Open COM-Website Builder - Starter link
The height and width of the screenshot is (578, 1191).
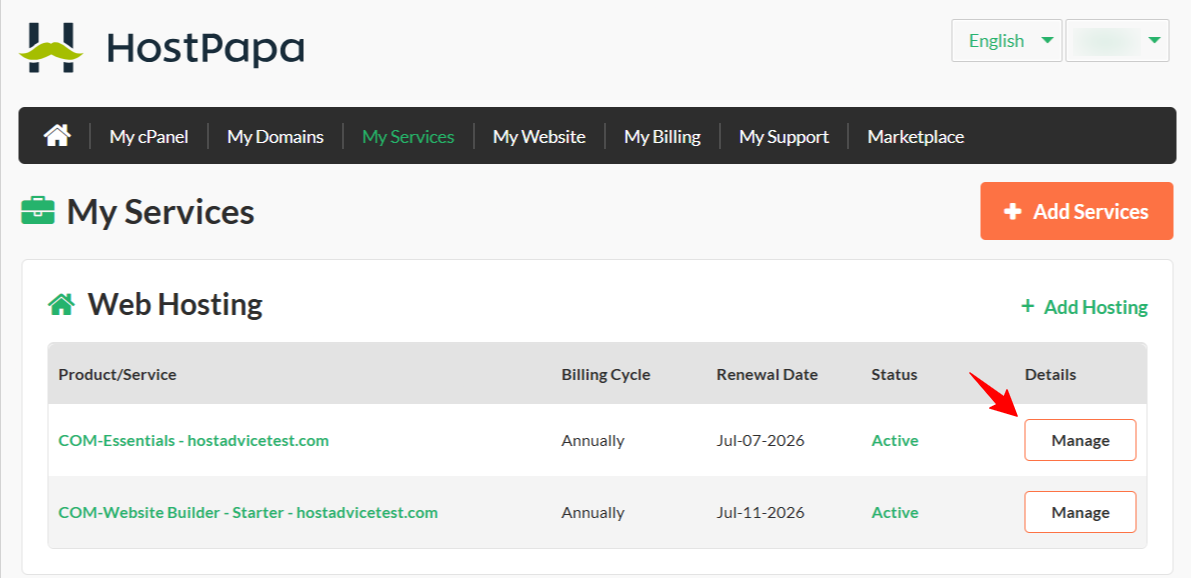tap(248, 513)
